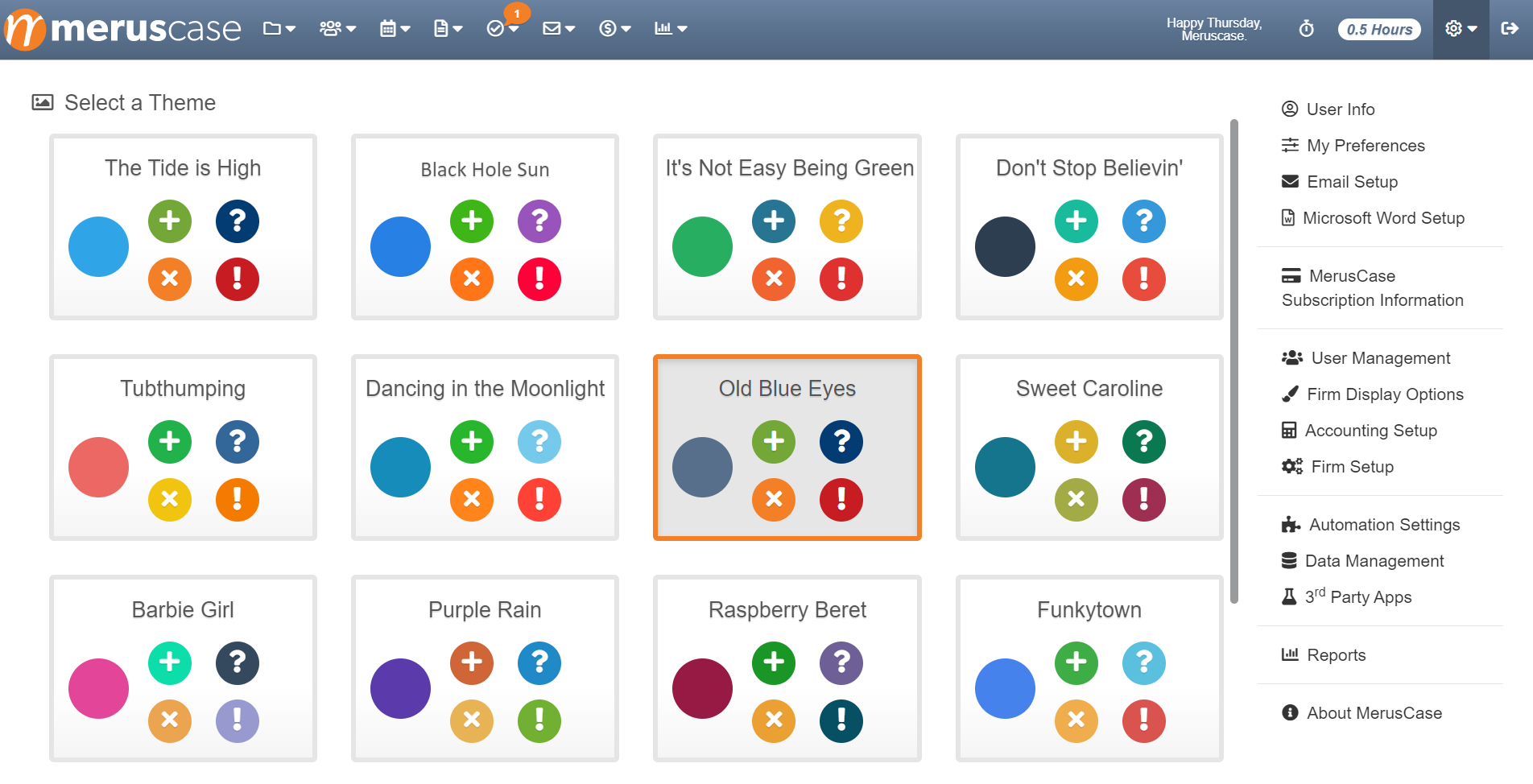Open Reports in settings menu

1324,655
